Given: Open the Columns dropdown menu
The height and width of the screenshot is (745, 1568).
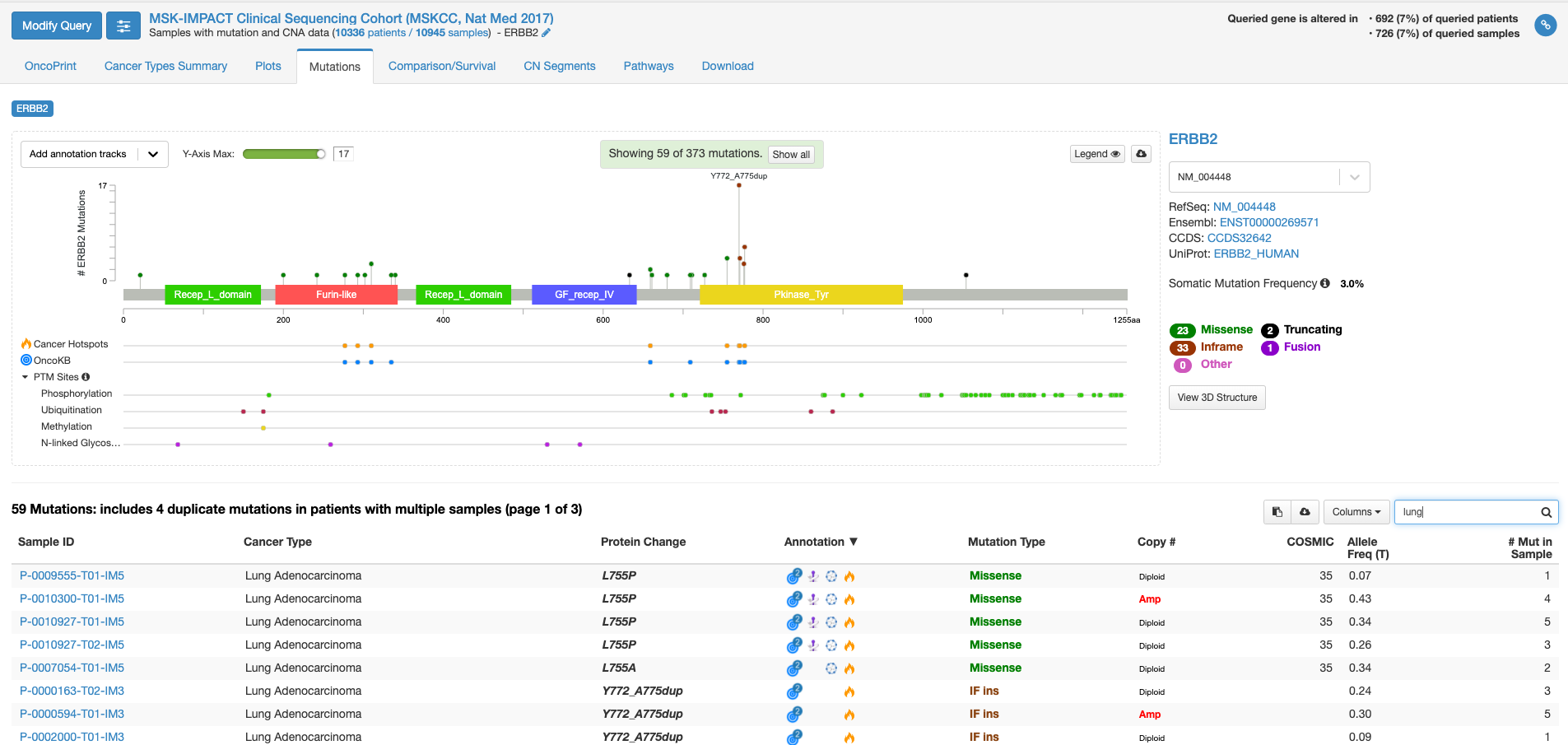Looking at the screenshot, I should pyautogui.click(x=1356, y=512).
